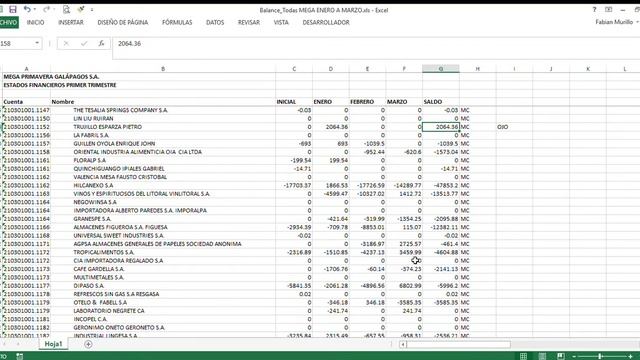Click the zoom slider handle
The height and width of the screenshot is (360, 640).
coord(600,356)
